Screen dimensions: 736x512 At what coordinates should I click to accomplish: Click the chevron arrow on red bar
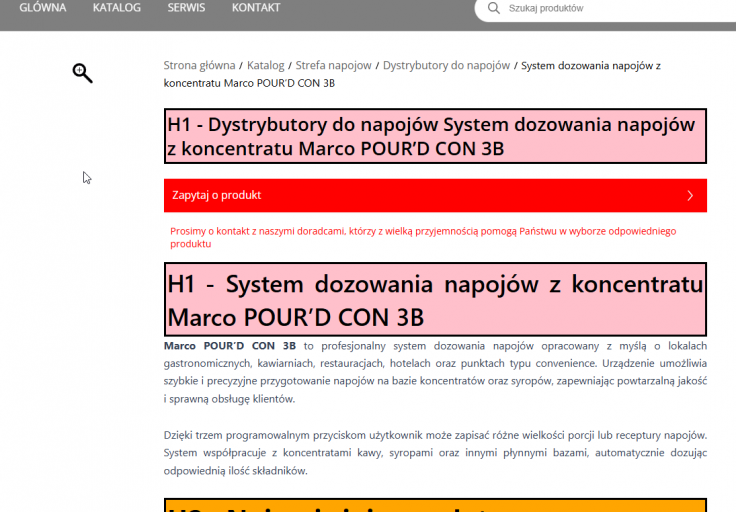690,196
